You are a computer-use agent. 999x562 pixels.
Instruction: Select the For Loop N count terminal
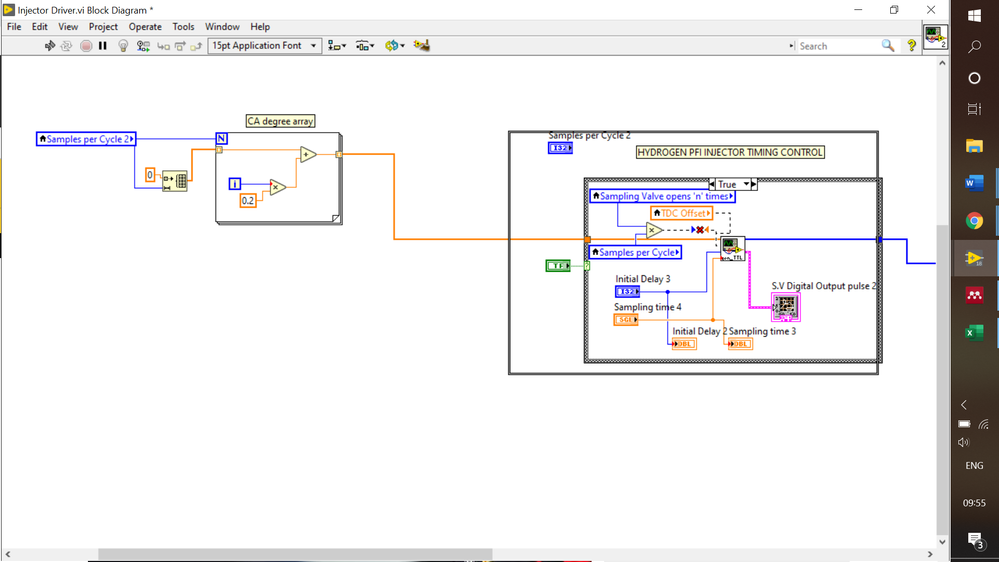pos(221,139)
